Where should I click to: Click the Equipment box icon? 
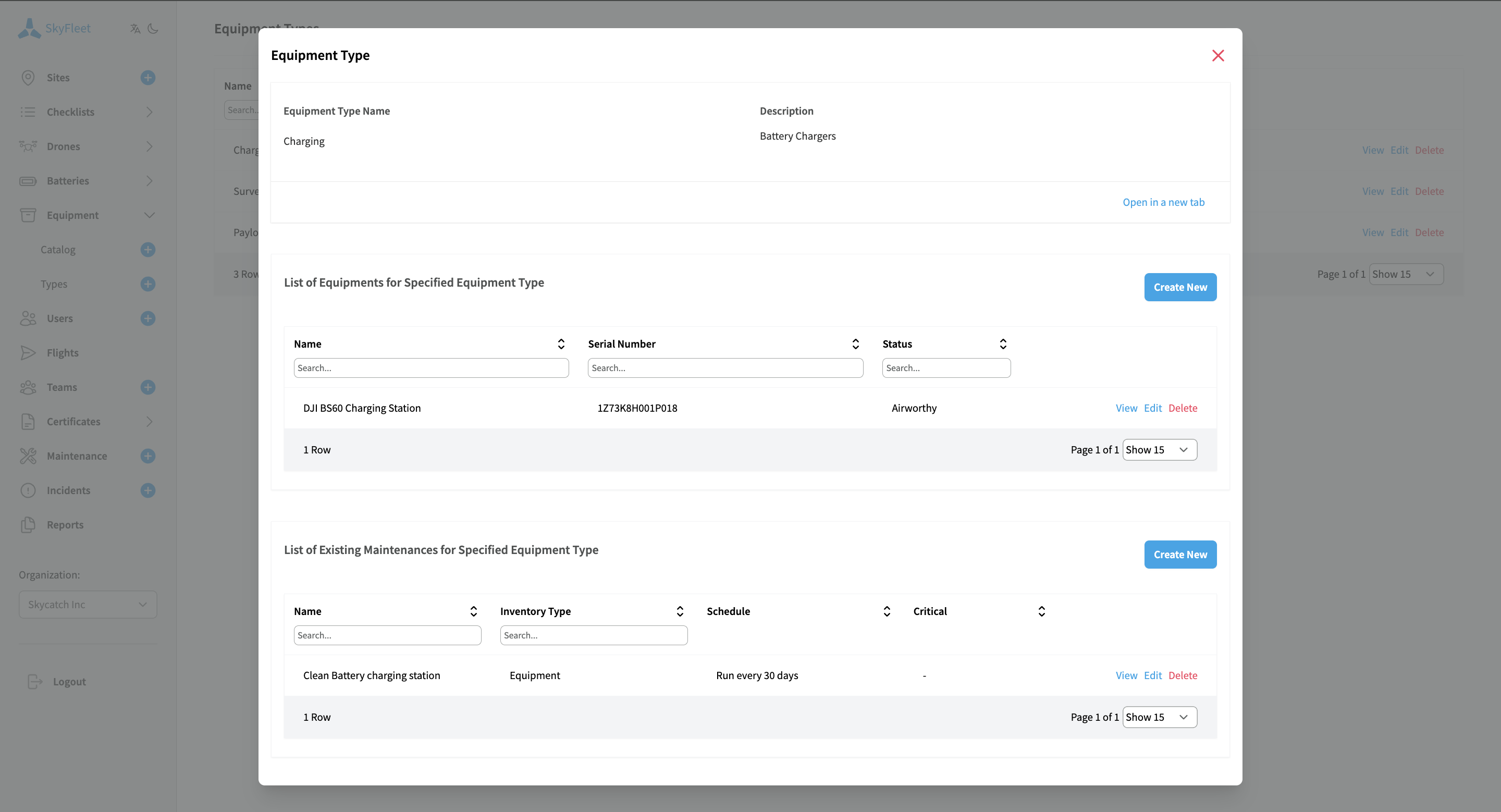coord(28,215)
